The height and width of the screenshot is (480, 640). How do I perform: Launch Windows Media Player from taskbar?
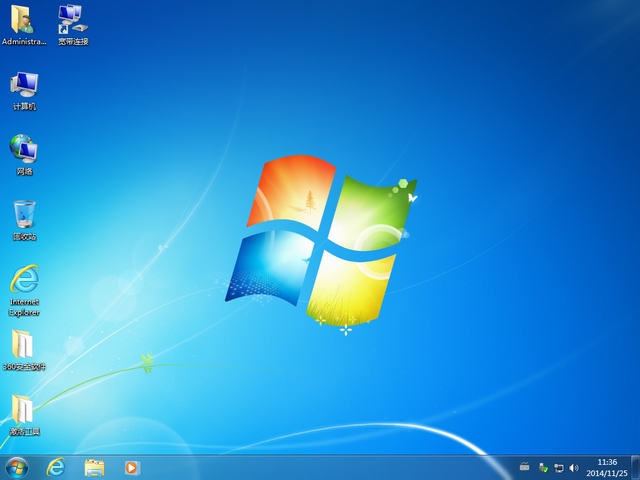coord(132,467)
